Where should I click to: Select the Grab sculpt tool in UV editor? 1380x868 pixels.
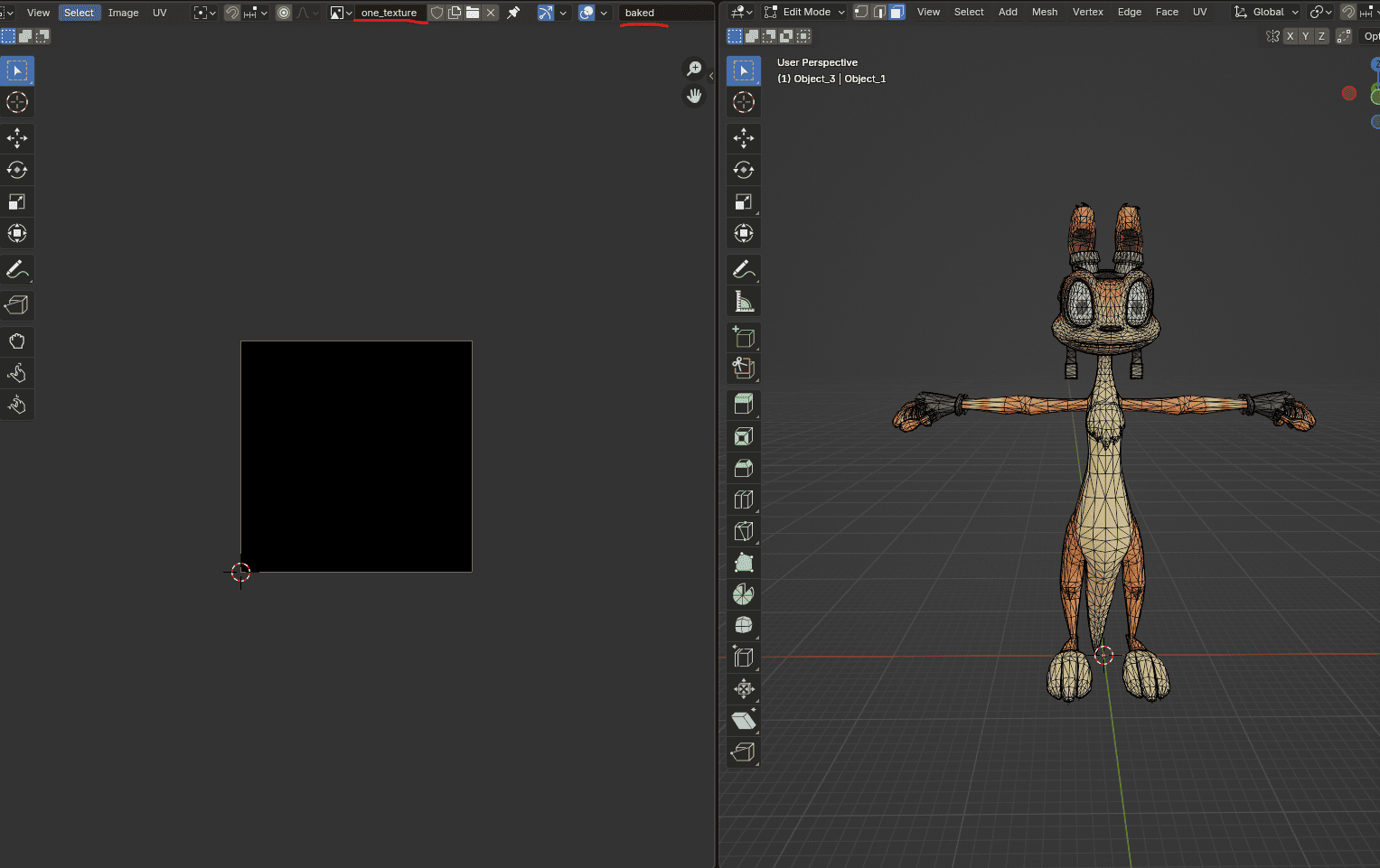pos(17,341)
